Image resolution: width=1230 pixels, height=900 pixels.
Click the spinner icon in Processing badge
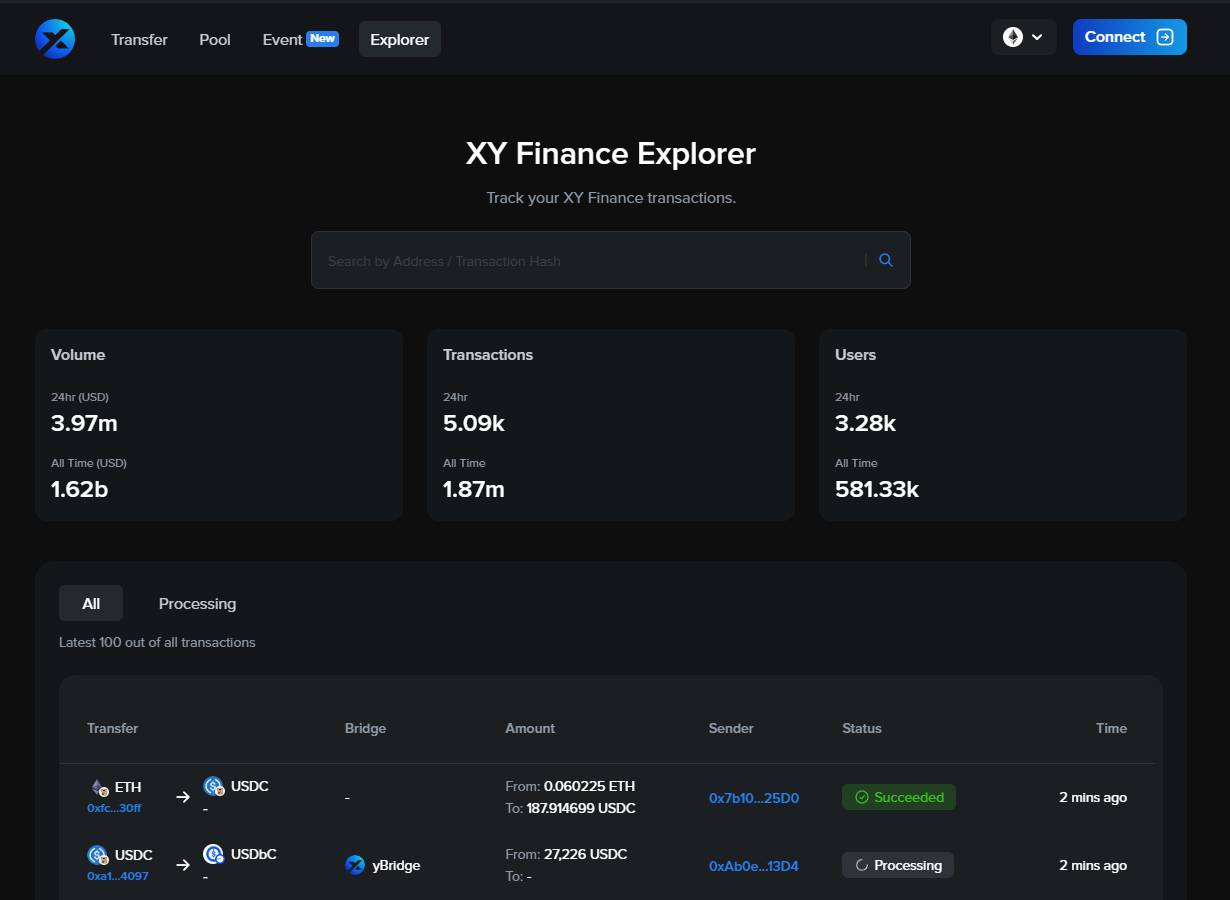coord(862,865)
